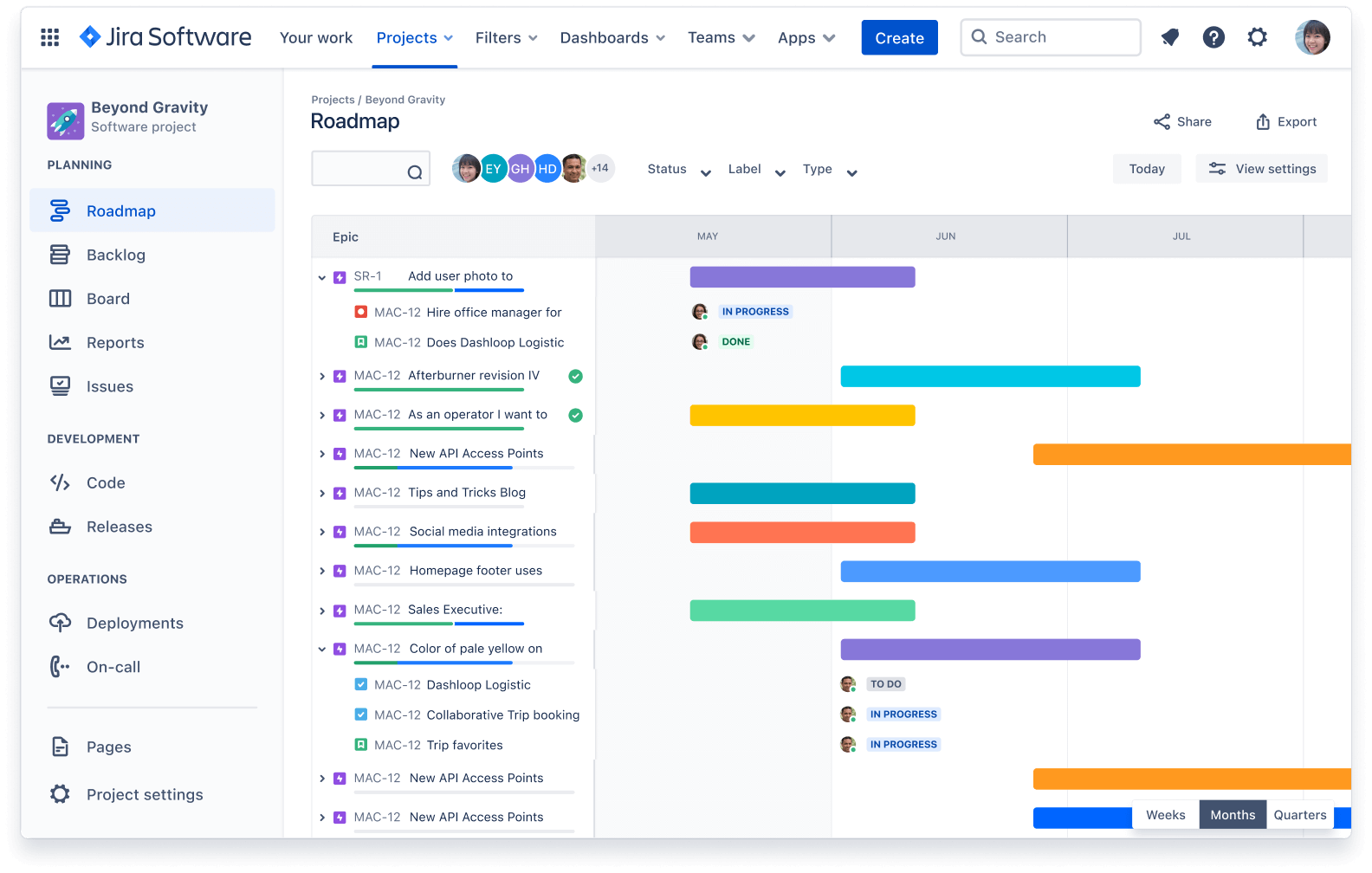
Task: Click the roadmap search field
Action: (360, 169)
